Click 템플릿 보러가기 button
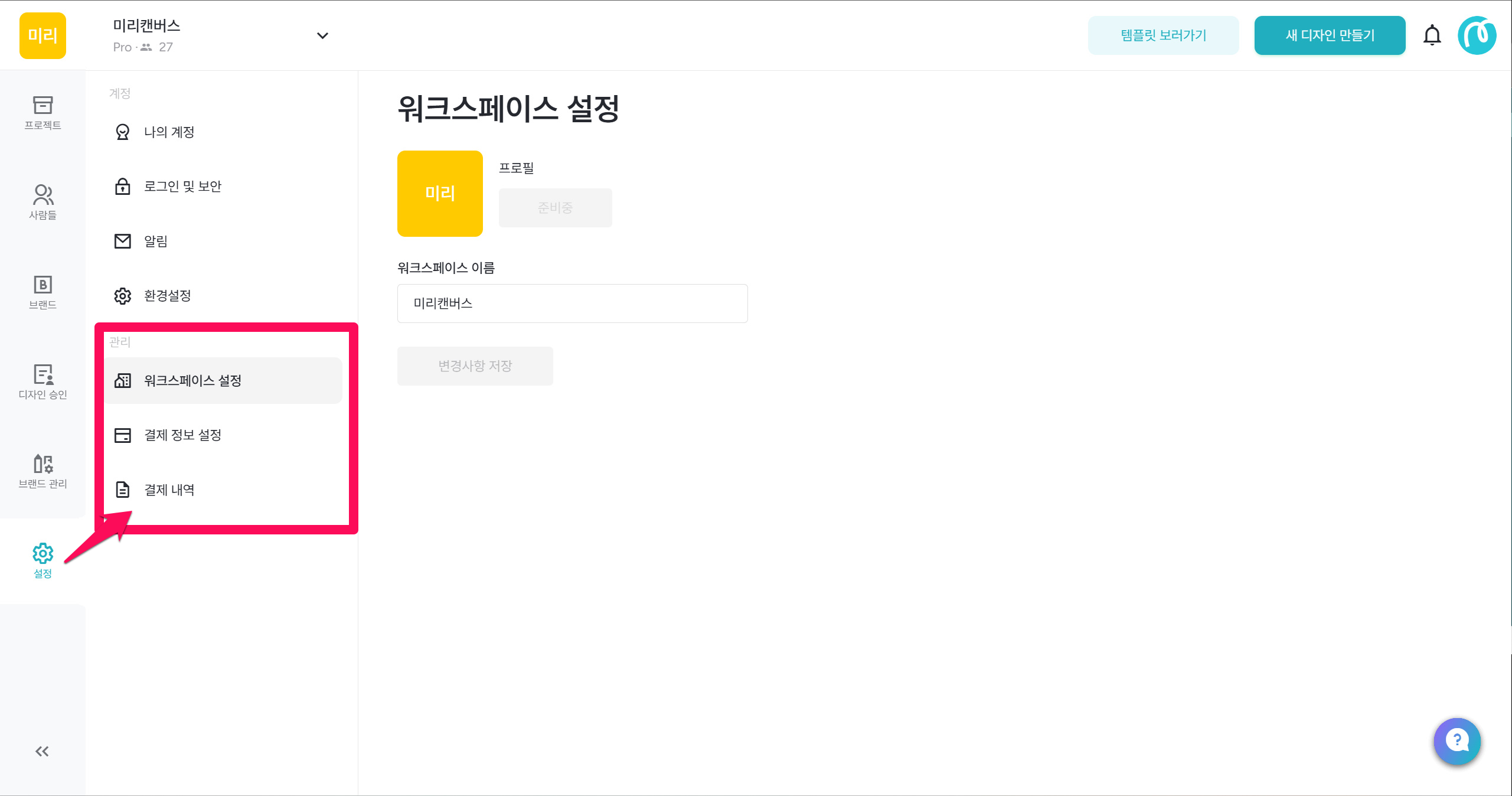1512x796 pixels. coord(1163,35)
